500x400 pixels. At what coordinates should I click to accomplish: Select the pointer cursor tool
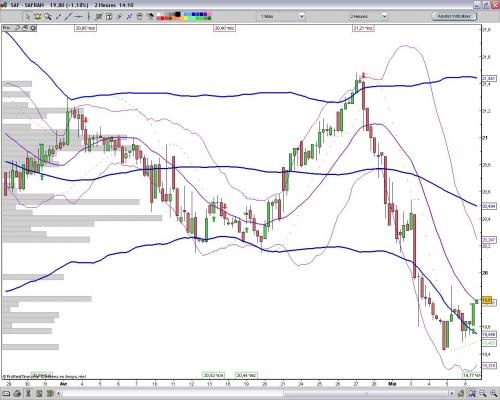[28, 16]
